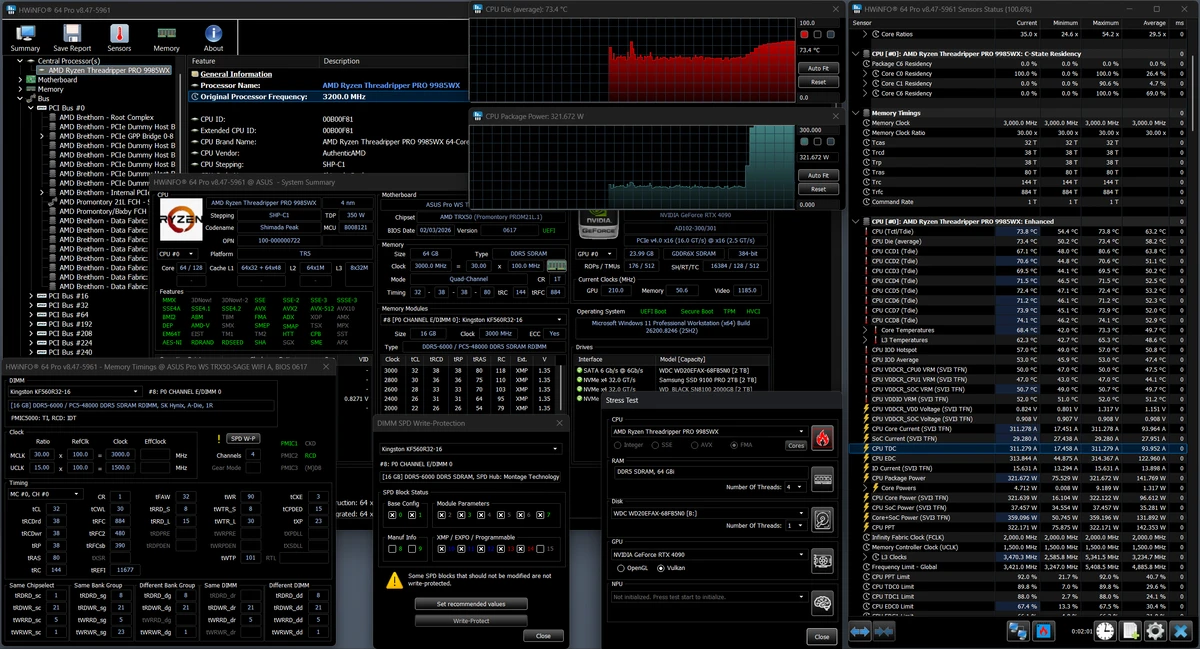Open the MC #0, CH #0 timing dropdown
Image resolution: width=1200 pixels, height=649 pixels.
tap(46, 494)
